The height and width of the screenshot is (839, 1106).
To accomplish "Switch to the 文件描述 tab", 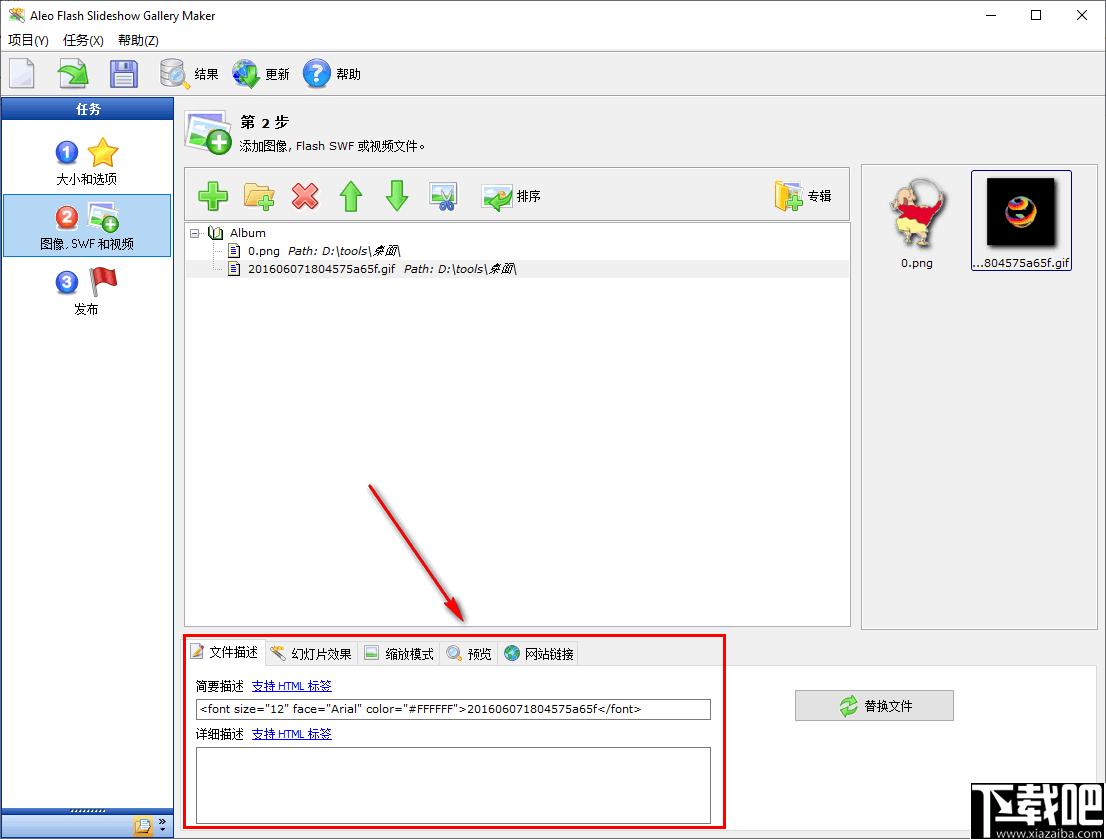I will click(225, 652).
